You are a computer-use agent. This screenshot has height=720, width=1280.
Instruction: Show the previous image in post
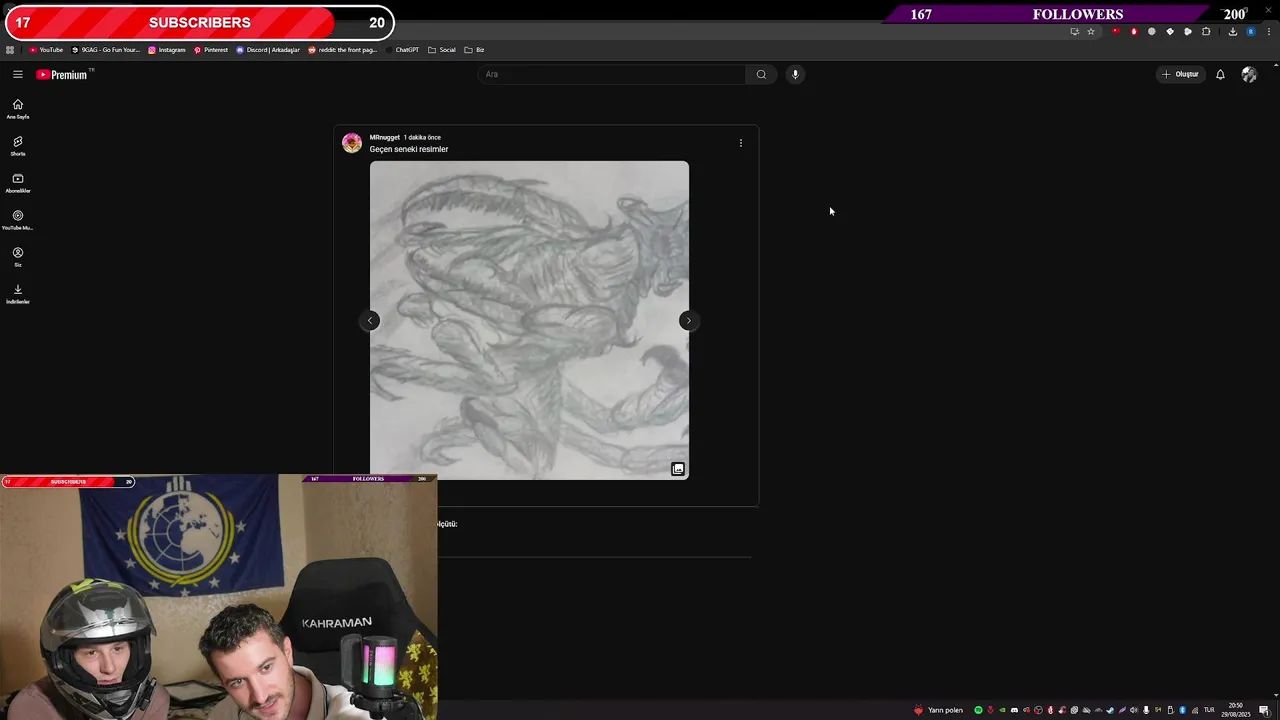click(370, 321)
